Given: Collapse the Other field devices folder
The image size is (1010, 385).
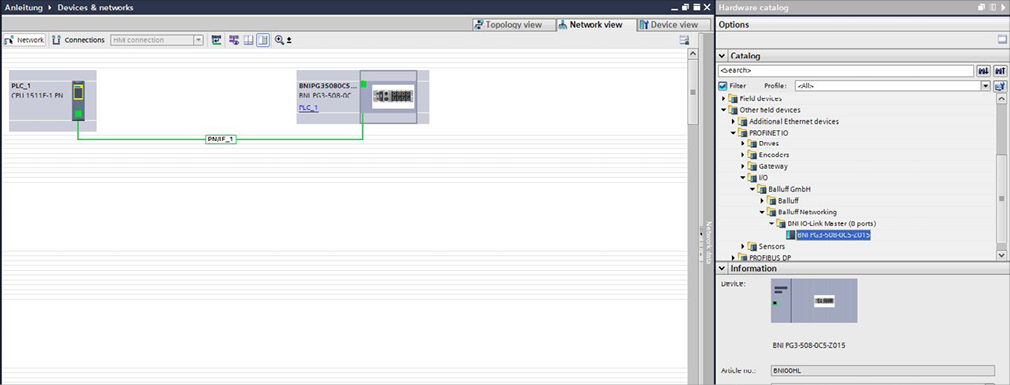Looking at the screenshot, I should pos(723,110).
